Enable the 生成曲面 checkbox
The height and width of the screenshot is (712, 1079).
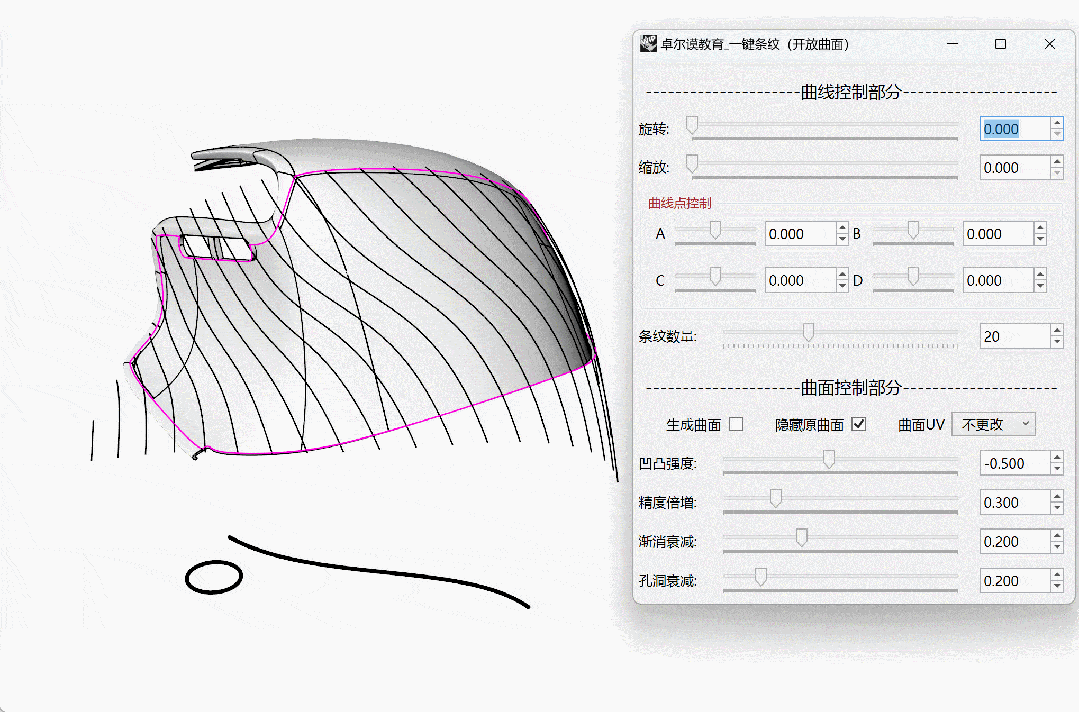(x=736, y=424)
